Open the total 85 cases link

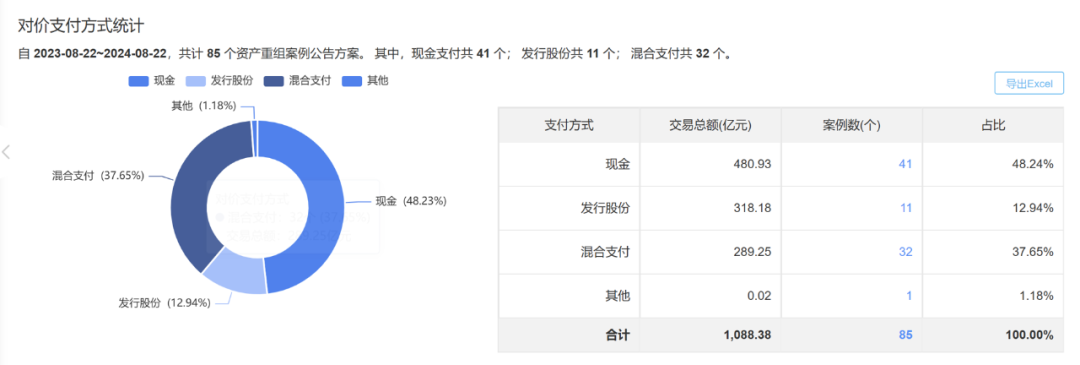[x=905, y=335]
